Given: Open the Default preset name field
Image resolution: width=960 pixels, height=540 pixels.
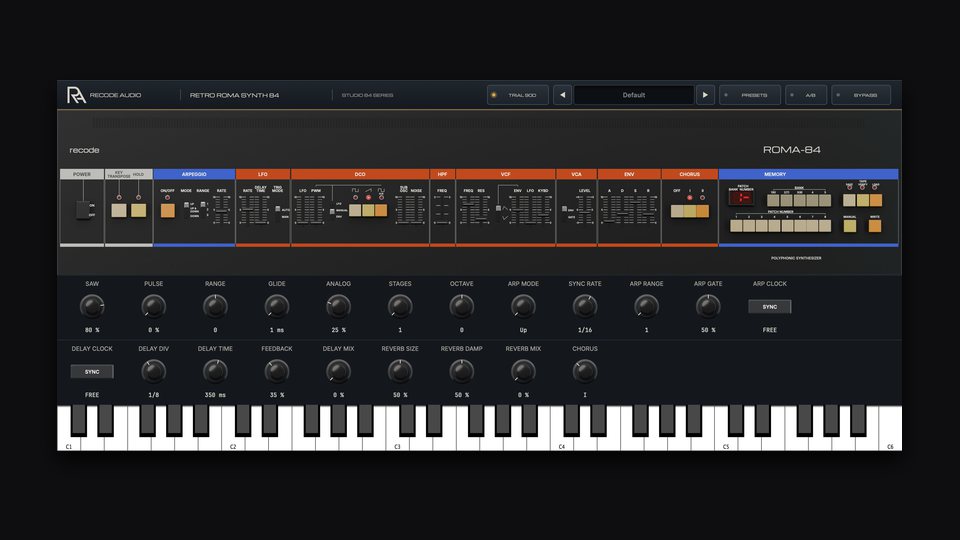Looking at the screenshot, I should click(634, 95).
